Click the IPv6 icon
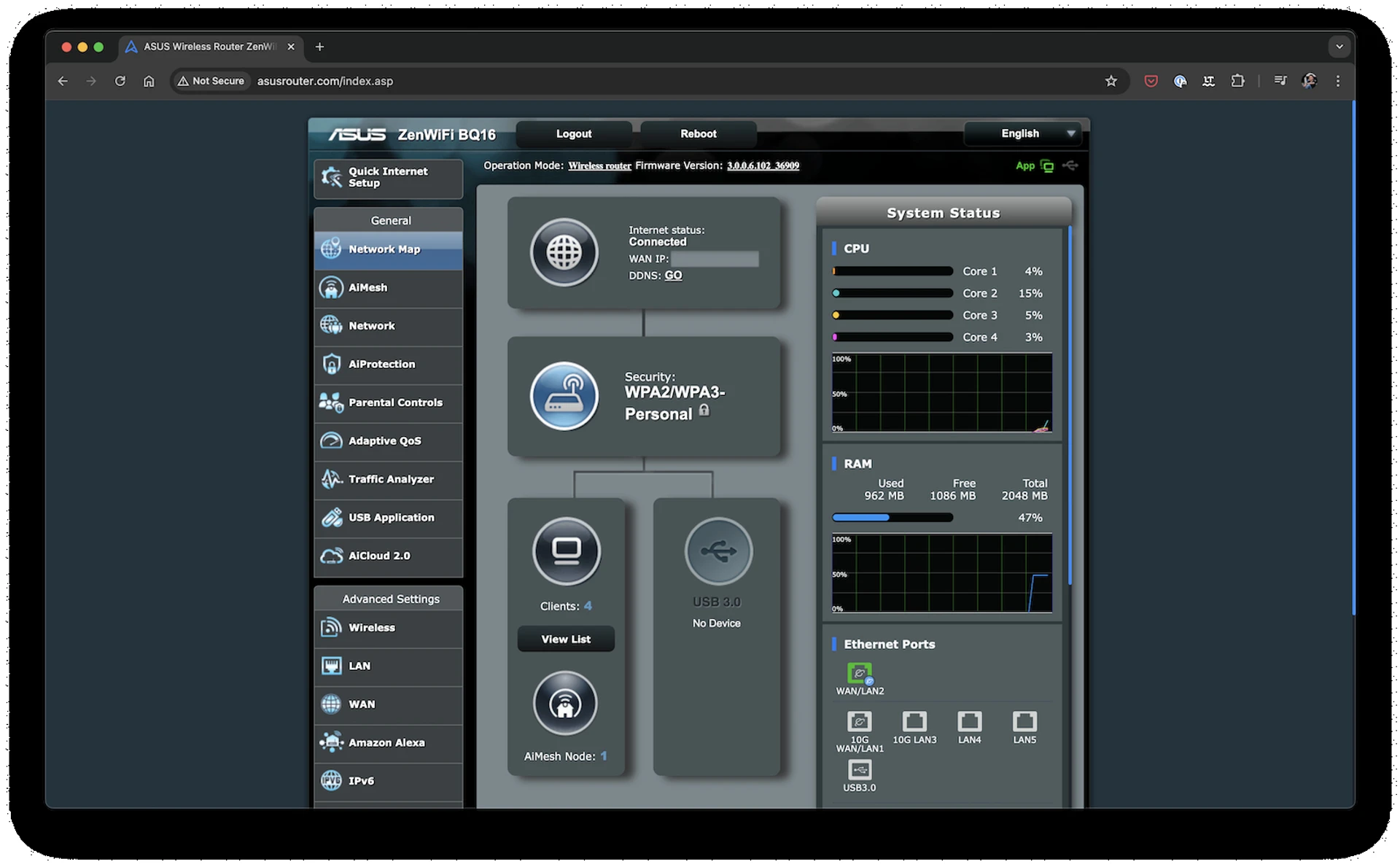 (331, 781)
